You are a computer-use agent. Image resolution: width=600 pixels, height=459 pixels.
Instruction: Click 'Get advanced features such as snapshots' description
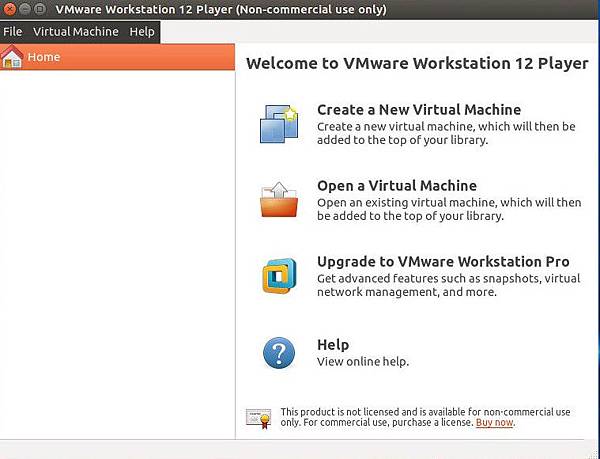(x=448, y=285)
